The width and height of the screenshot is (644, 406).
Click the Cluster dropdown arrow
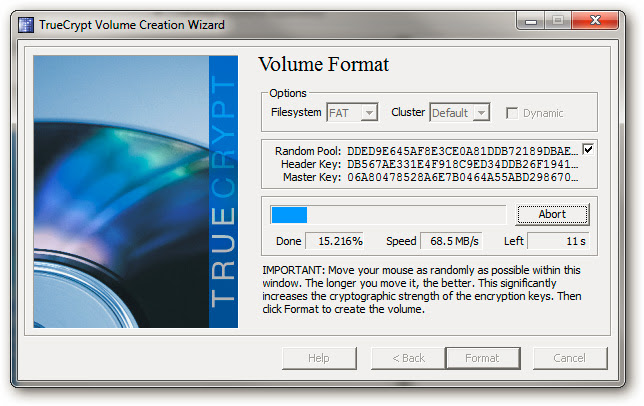click(481, 112)
